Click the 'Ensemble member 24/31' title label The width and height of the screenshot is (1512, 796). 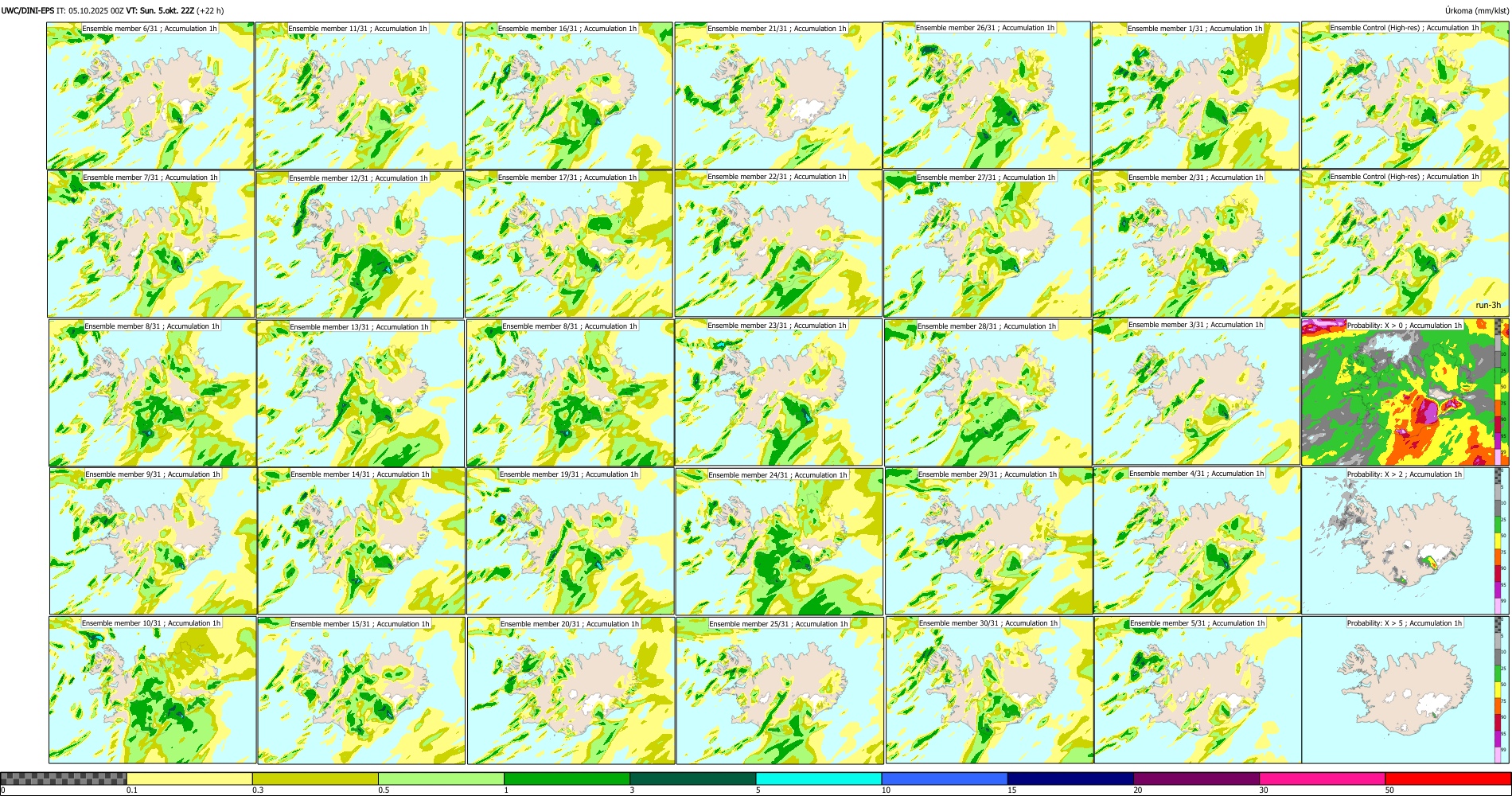[777, 475]
